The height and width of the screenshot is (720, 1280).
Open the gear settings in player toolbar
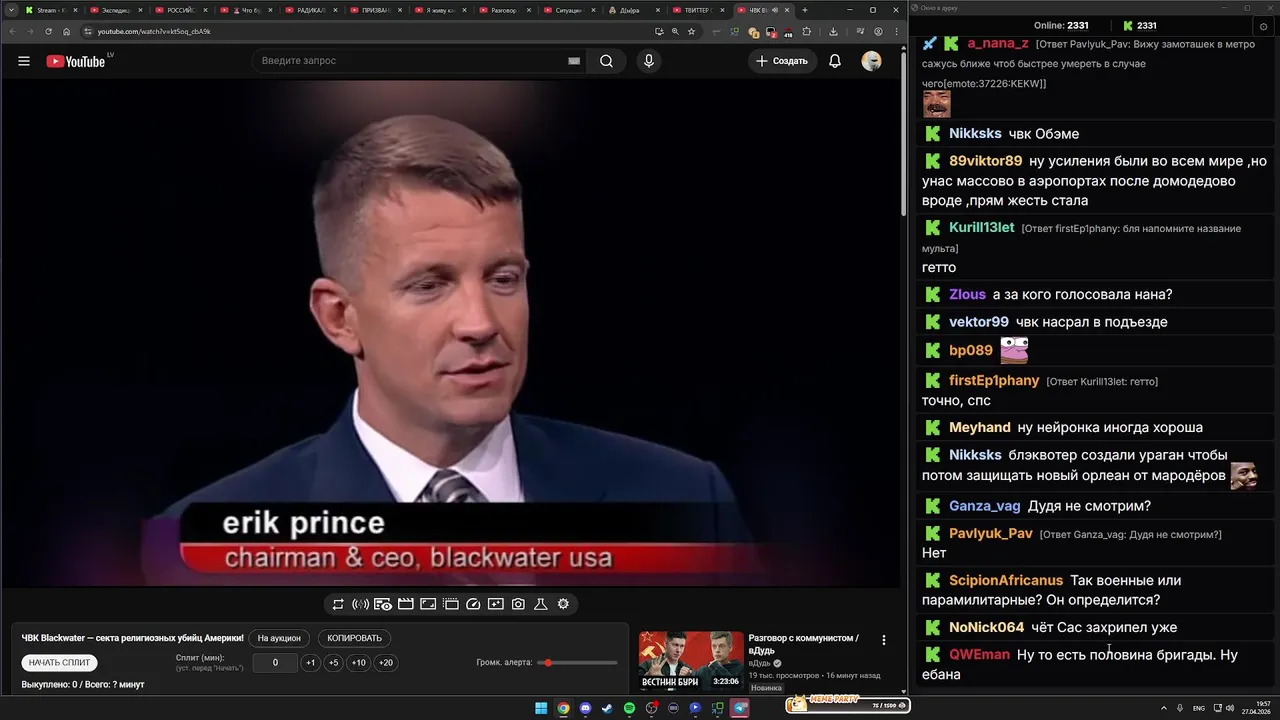(x=563, y=604)
